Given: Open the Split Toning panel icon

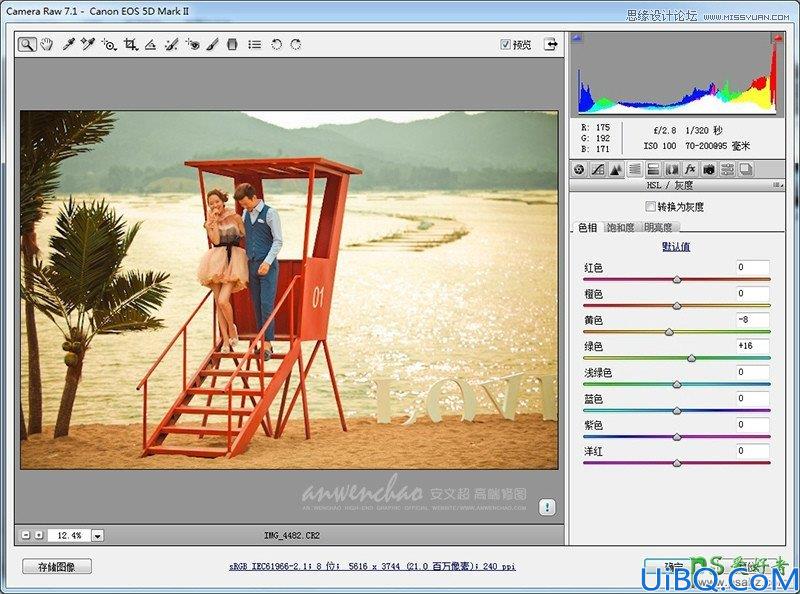Looking at the screenshot, I should coord(653,169).
